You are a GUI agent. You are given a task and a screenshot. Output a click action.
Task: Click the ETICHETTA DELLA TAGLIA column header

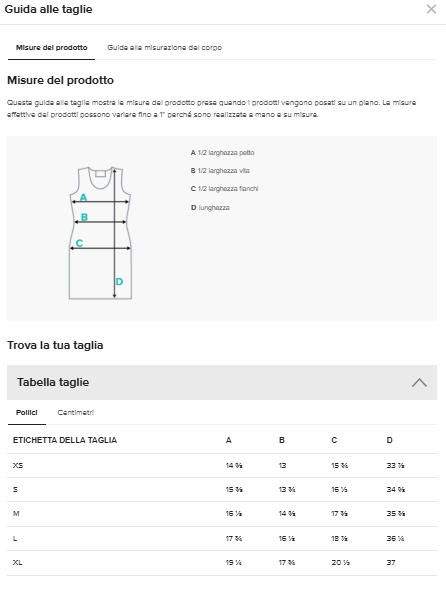pyautogui.click(x=65, y=440)
